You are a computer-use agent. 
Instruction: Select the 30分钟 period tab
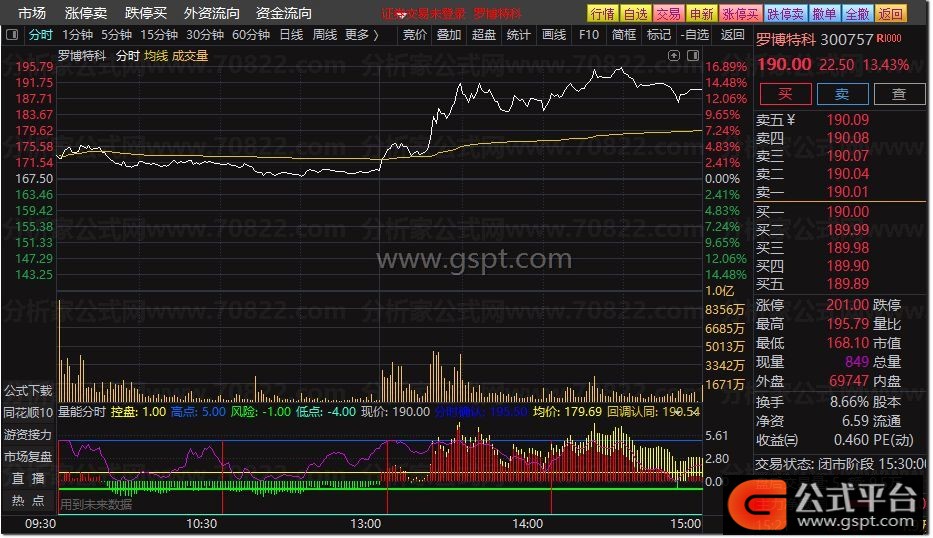[205, 35]
